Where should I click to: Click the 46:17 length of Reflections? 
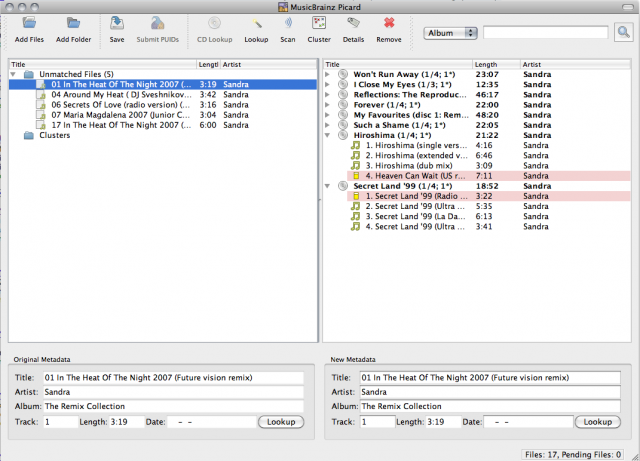pos(487,95)
